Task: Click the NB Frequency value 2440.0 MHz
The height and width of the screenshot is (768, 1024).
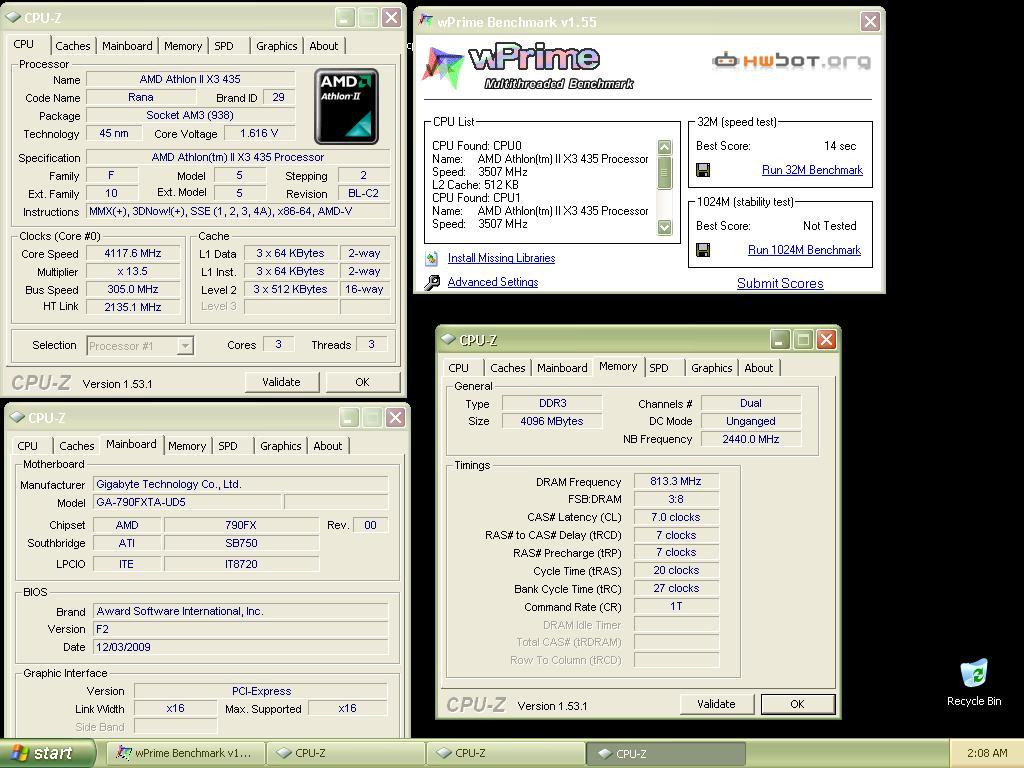Action: click(x=750, y=439)
